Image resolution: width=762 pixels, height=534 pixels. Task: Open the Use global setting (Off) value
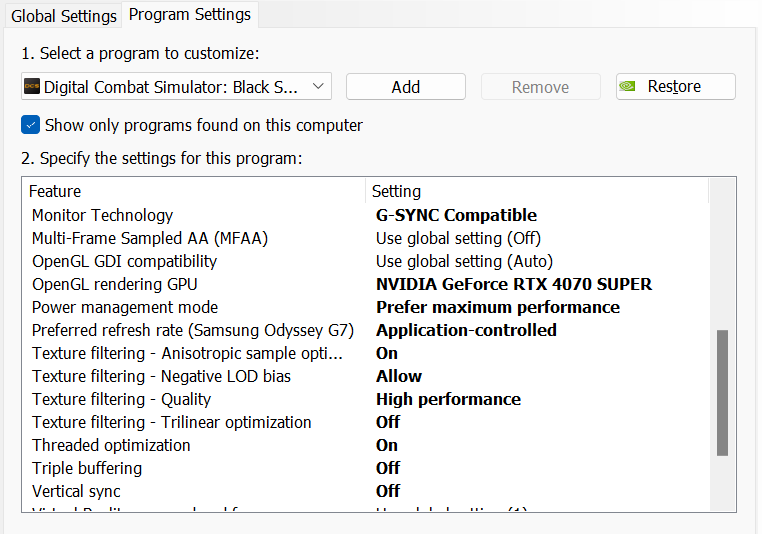coord(458,238)
